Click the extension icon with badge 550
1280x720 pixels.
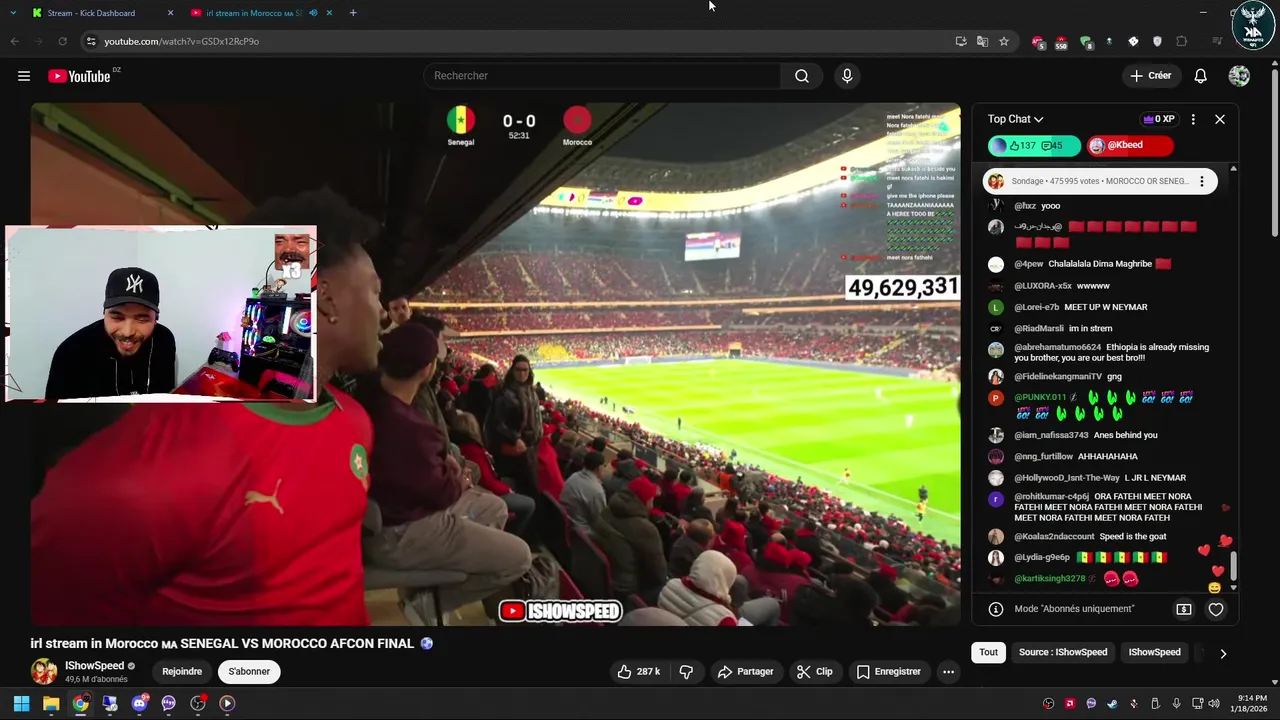click(1061, 42)
